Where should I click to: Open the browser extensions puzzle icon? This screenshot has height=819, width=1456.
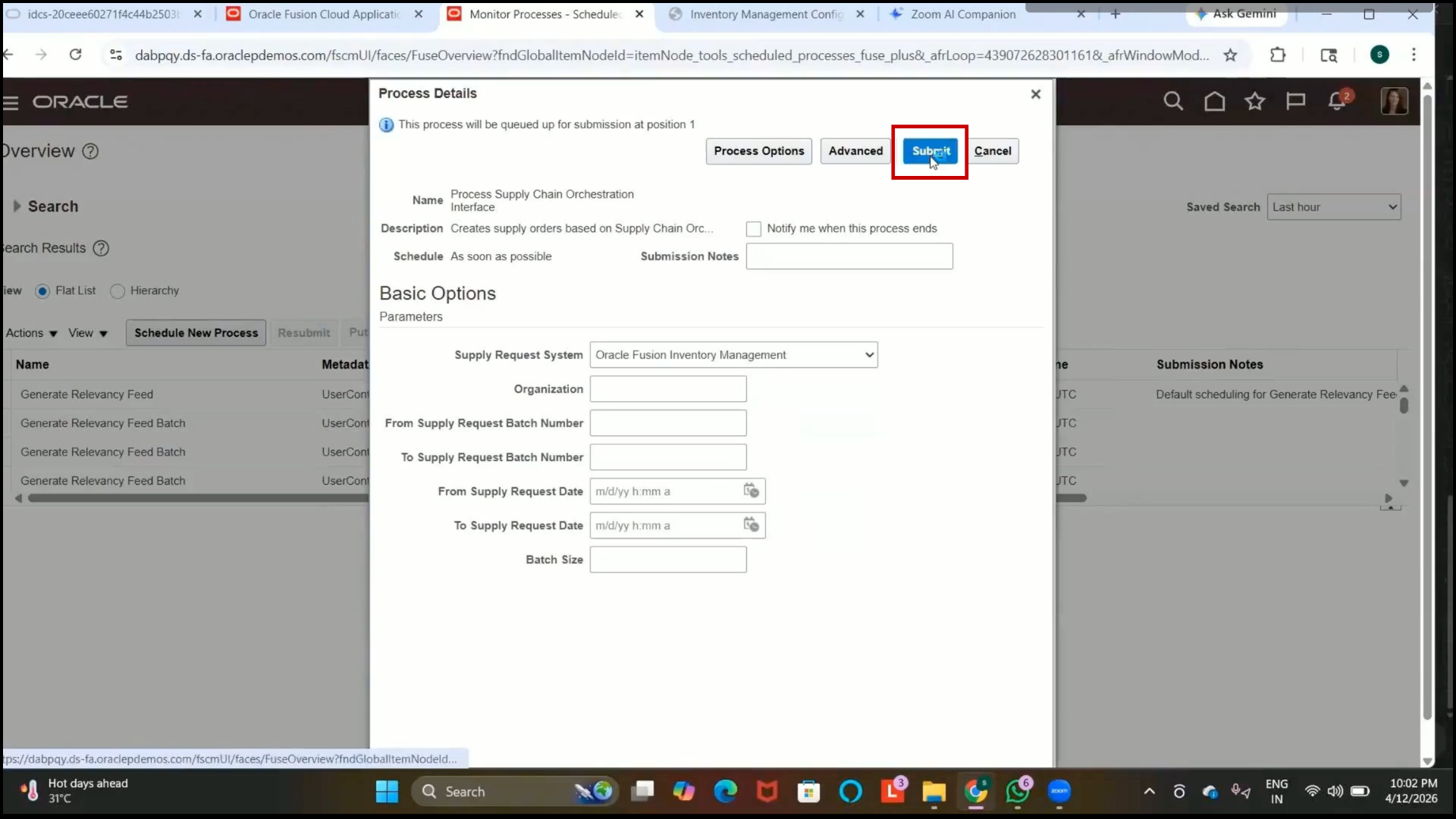tap(1278, 55)
